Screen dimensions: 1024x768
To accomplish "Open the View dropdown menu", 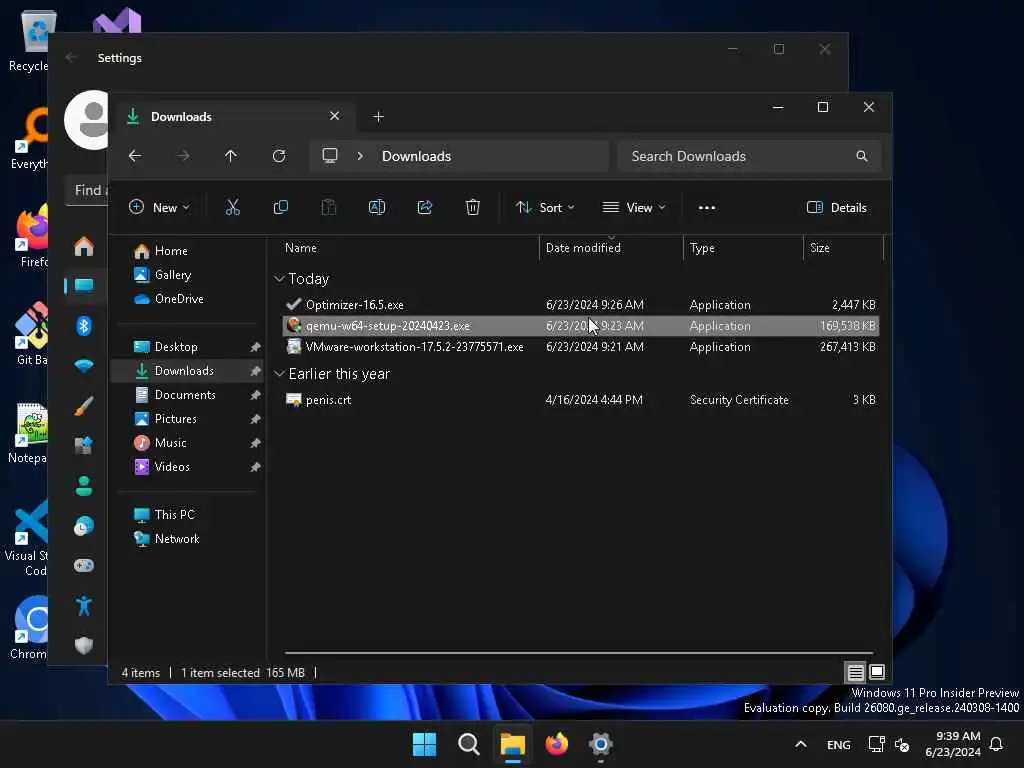I will click(x=633, y=208).
